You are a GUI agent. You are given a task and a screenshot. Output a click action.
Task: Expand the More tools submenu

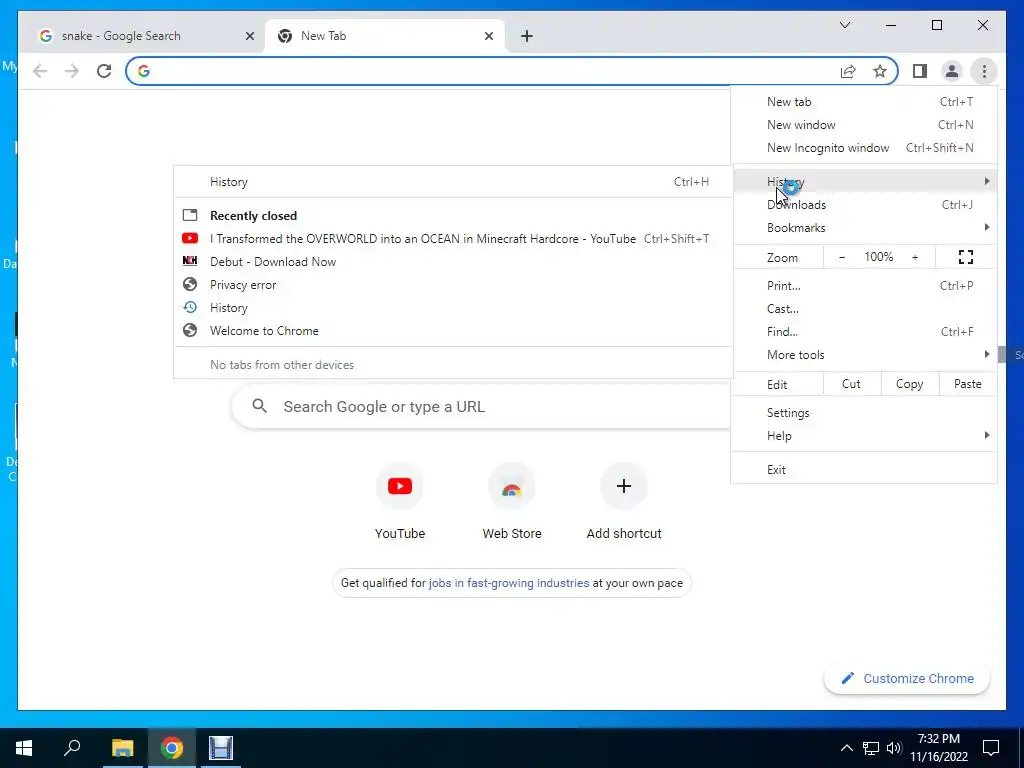coord(864,355)
